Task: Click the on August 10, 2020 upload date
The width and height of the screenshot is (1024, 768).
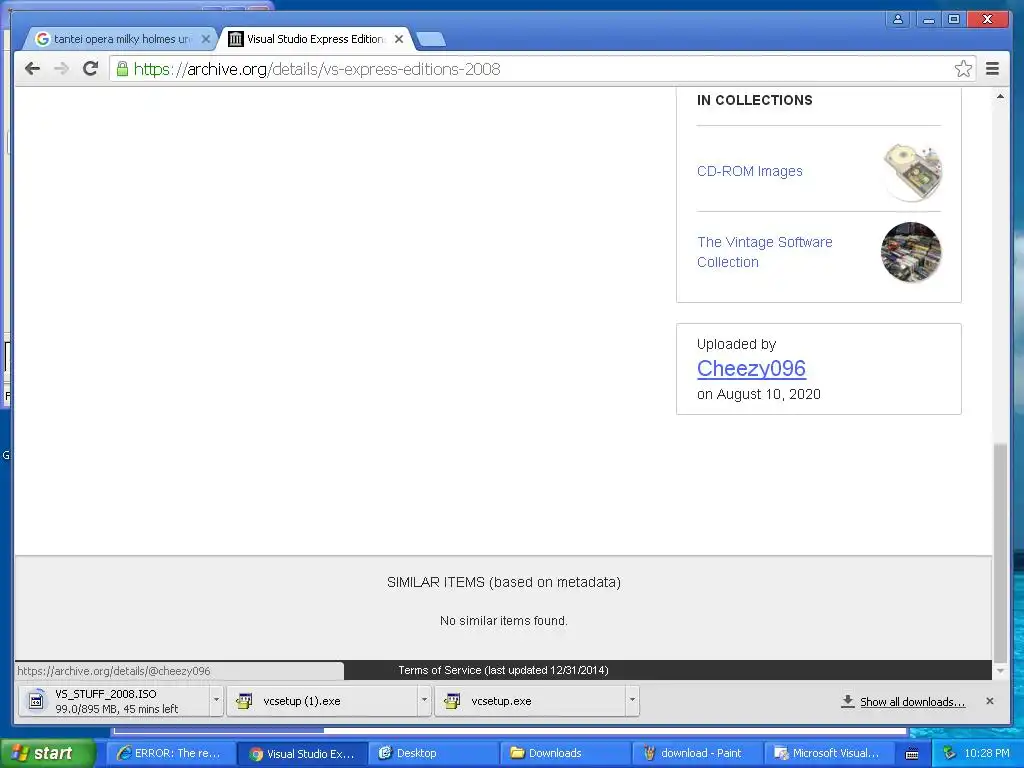Action: (x=759, y=394)
